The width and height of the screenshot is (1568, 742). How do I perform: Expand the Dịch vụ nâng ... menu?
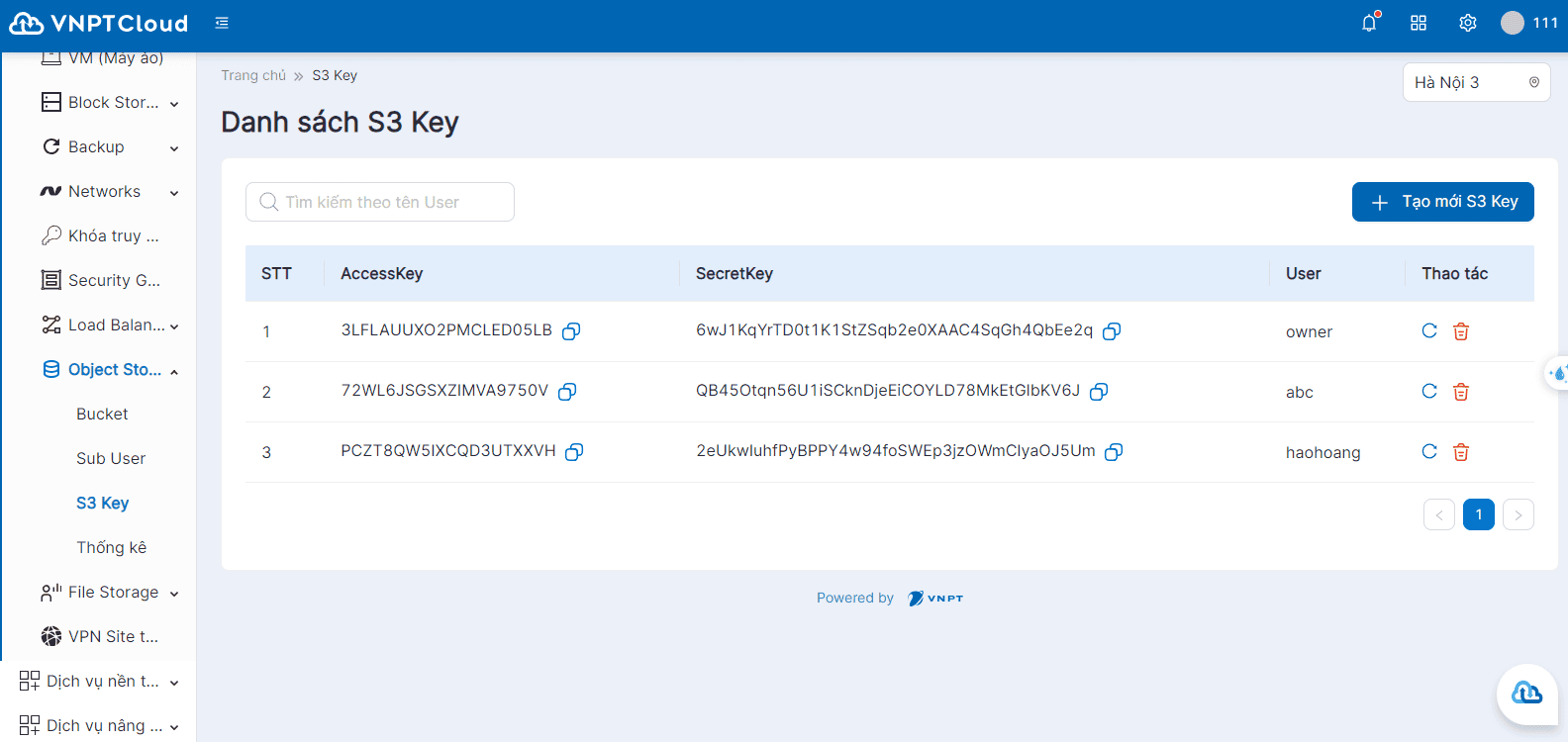pos(99,725)
